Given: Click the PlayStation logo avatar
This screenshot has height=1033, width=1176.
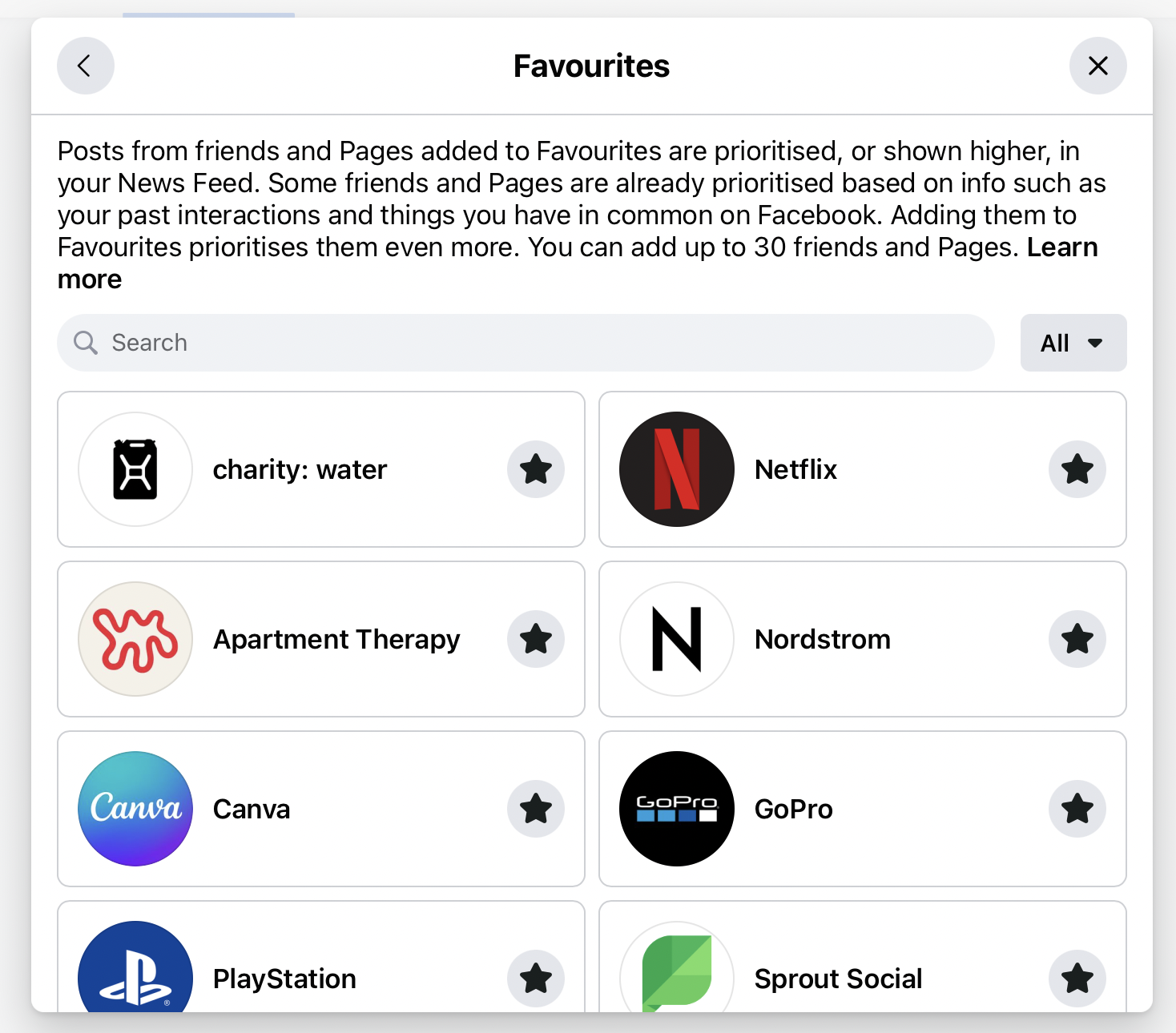Looking at the screenshot, I should click(x=135, y=967).
